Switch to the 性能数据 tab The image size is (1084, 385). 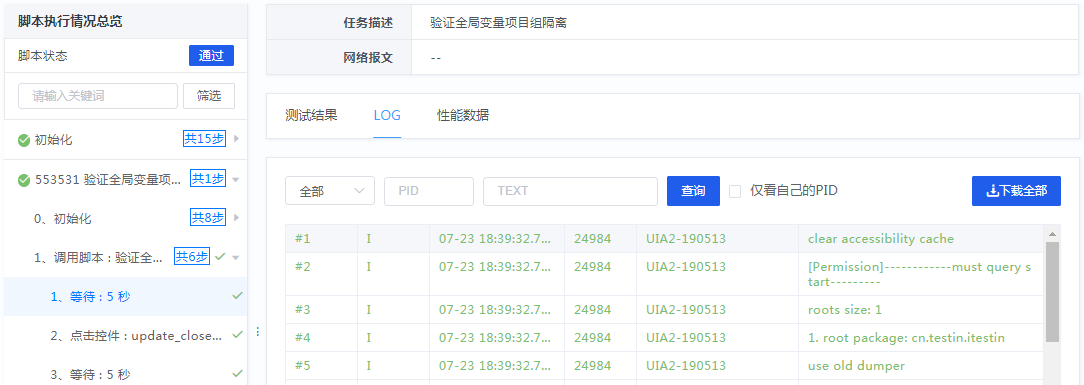coord(462,115)
